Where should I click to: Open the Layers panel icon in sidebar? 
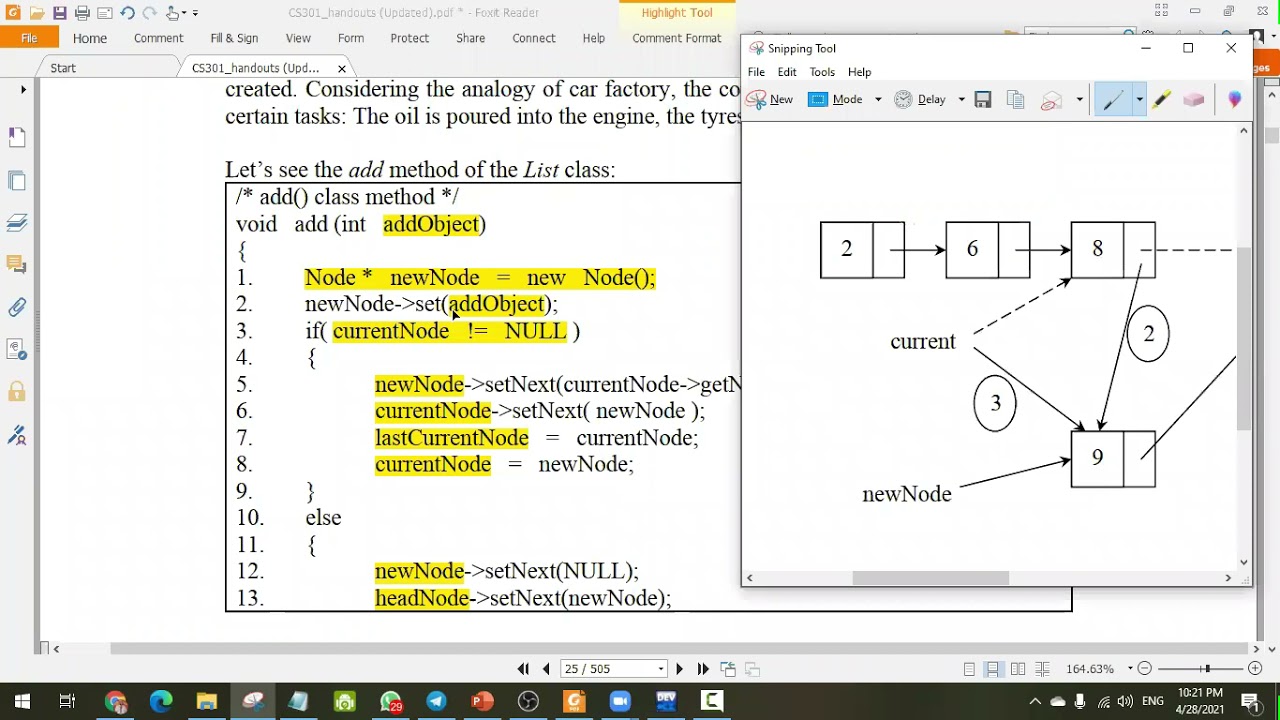point(17,223)
